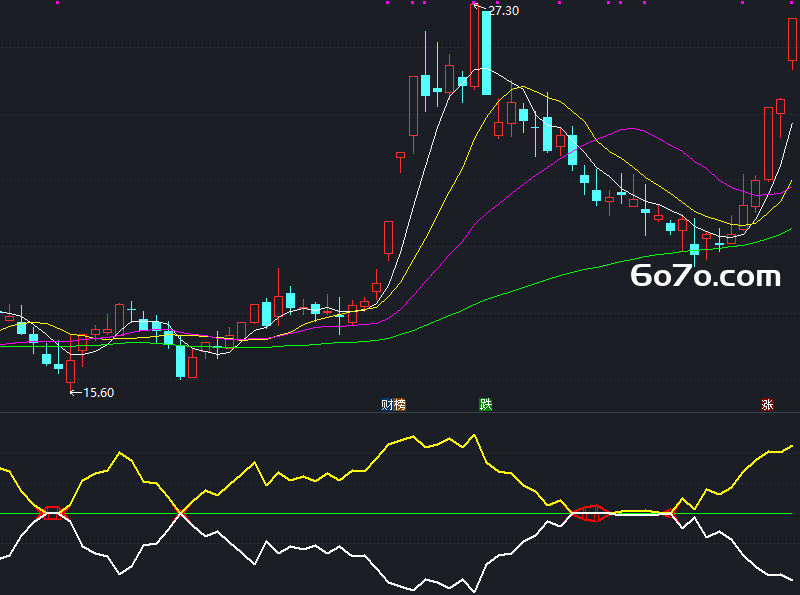This screenshot has width=800, height=595.
Task: Select the green long-term moving average line
Action: click(x=510, y=292)
